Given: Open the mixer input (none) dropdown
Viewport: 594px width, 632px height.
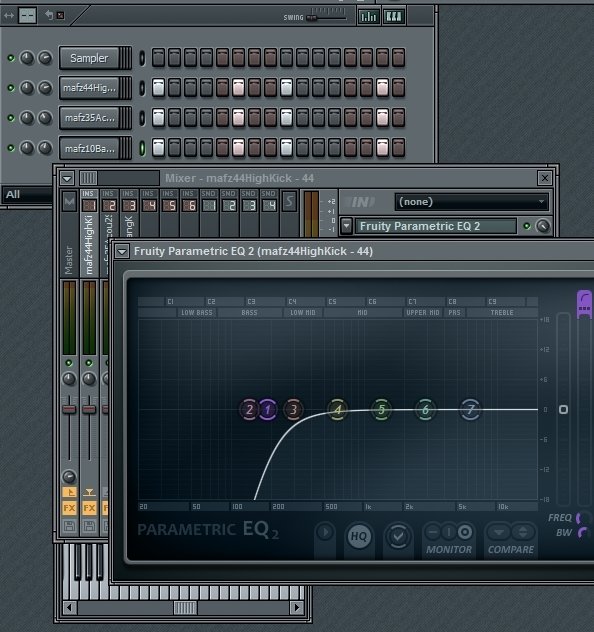Looking at the screenshot, I should pyautogui.click(x=471, y=202).
